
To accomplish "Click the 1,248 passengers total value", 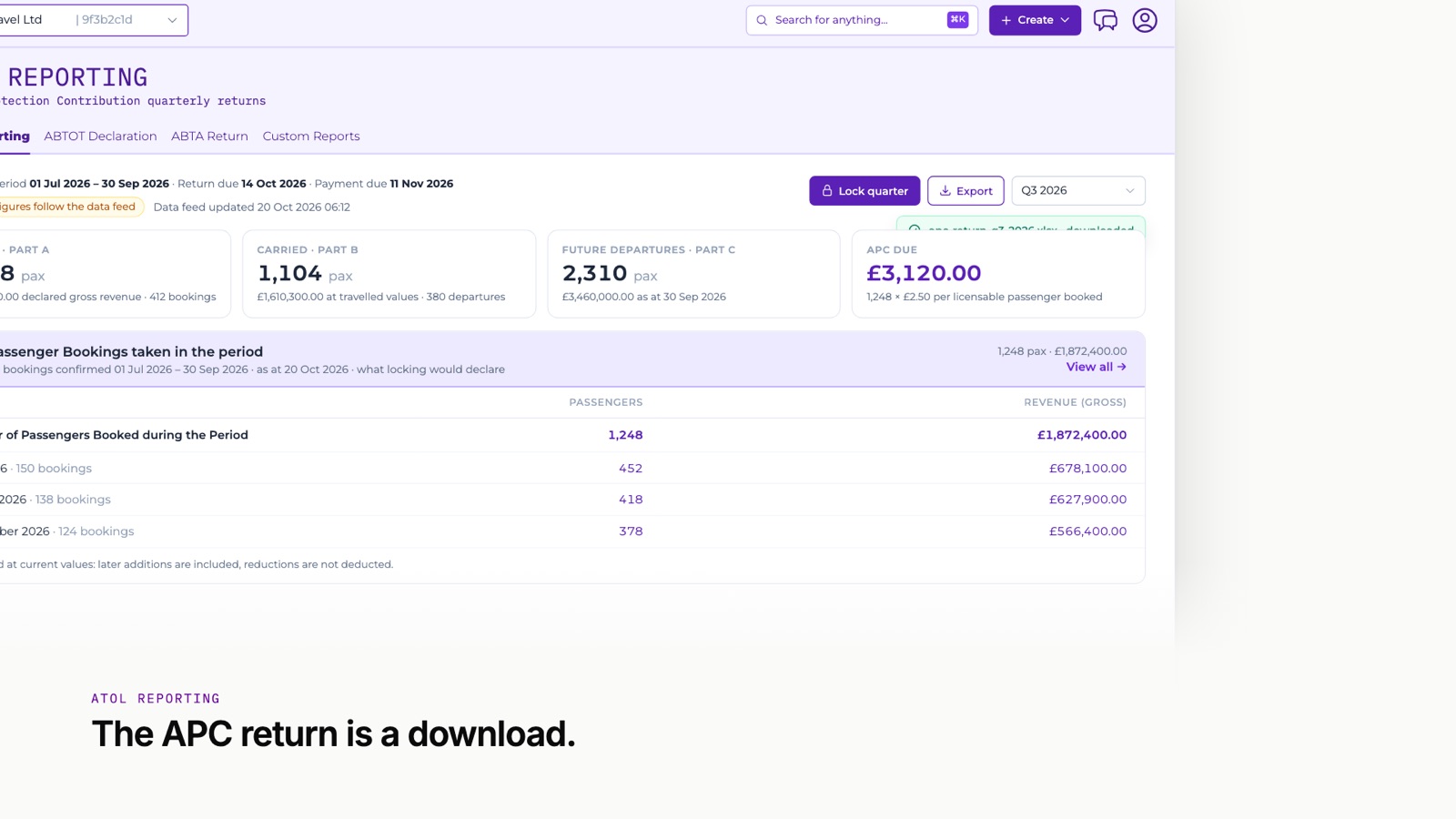I will [x=625, y=435].
